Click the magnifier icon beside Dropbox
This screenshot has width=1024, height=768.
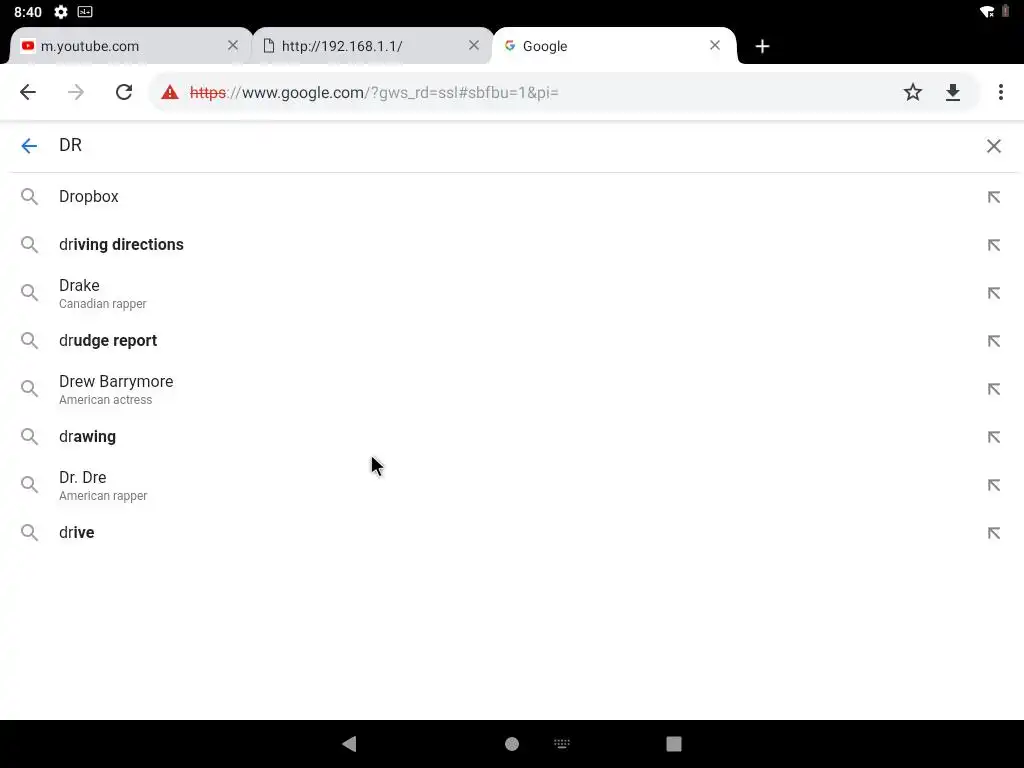[29, 197]
